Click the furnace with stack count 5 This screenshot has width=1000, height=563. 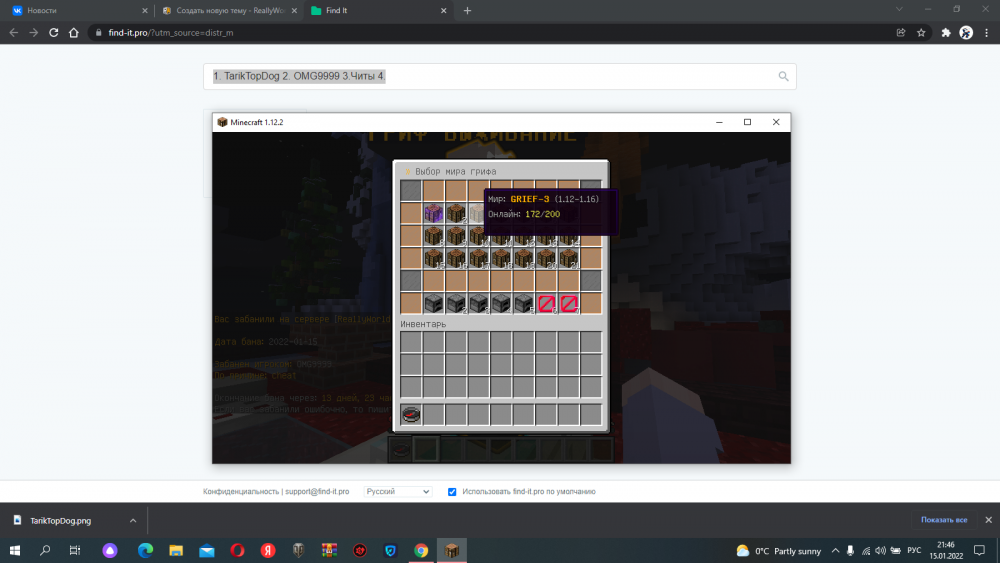click(524, 303)
